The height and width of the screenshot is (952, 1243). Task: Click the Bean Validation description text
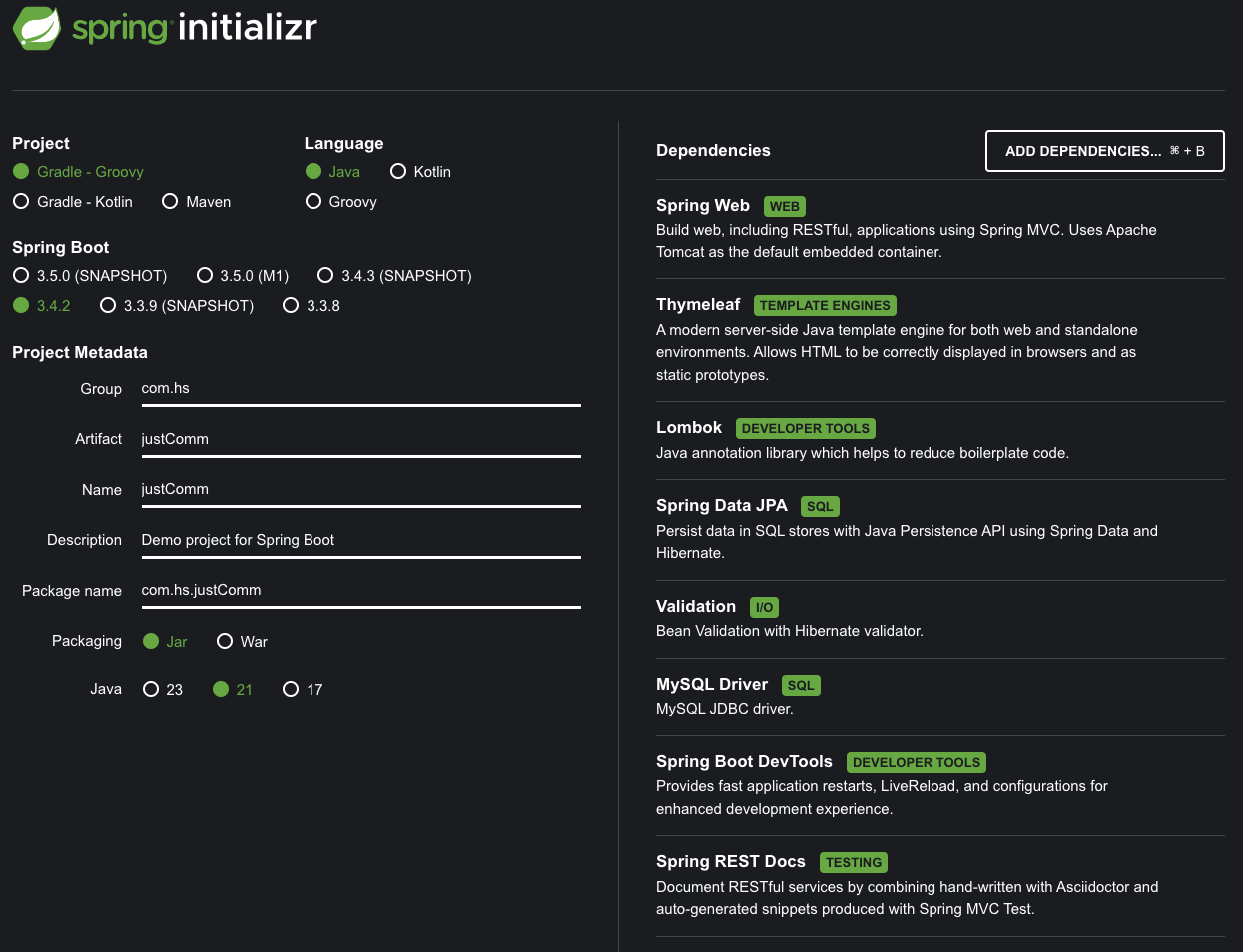790,632
